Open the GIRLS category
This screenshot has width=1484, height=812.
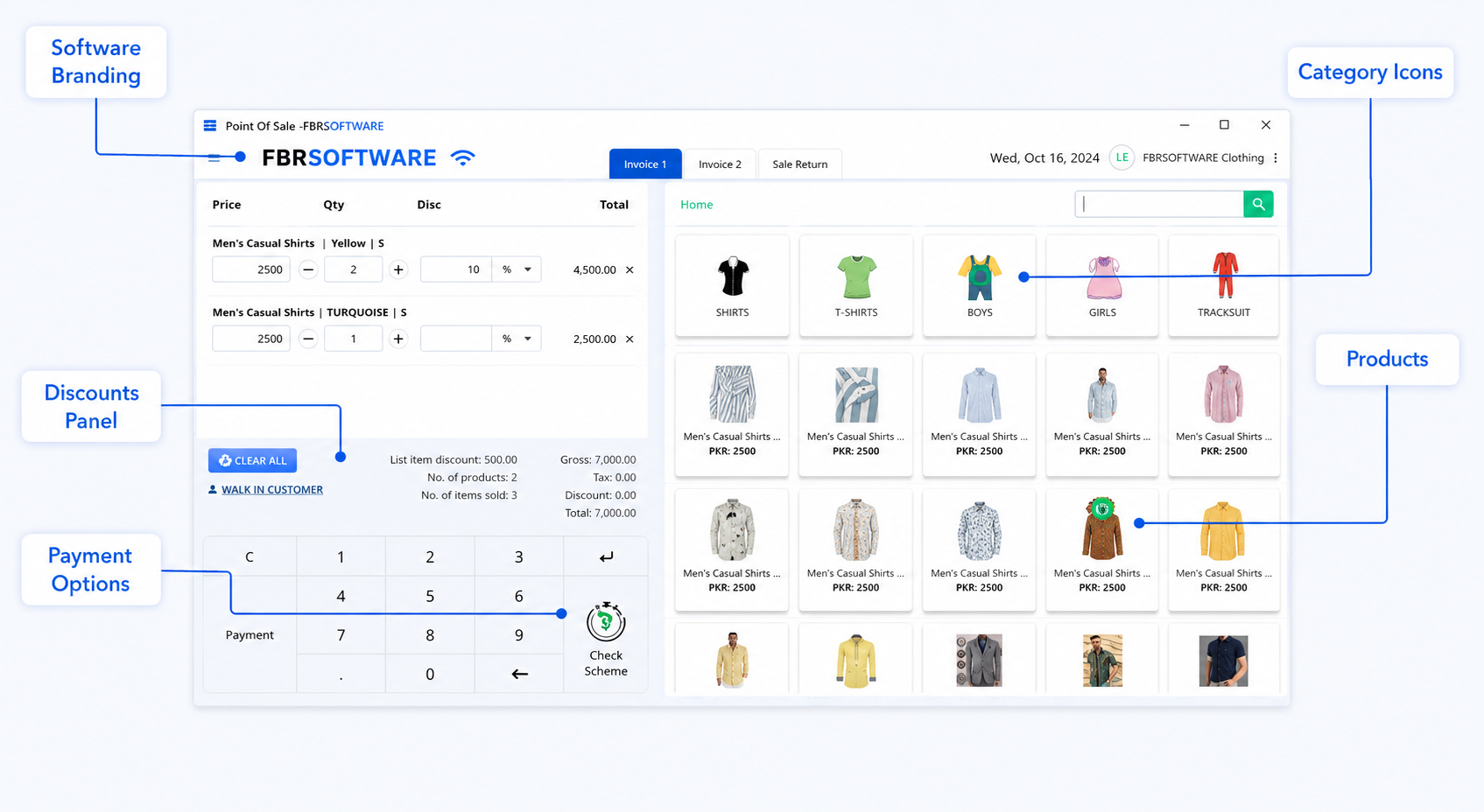point(1101,285)
